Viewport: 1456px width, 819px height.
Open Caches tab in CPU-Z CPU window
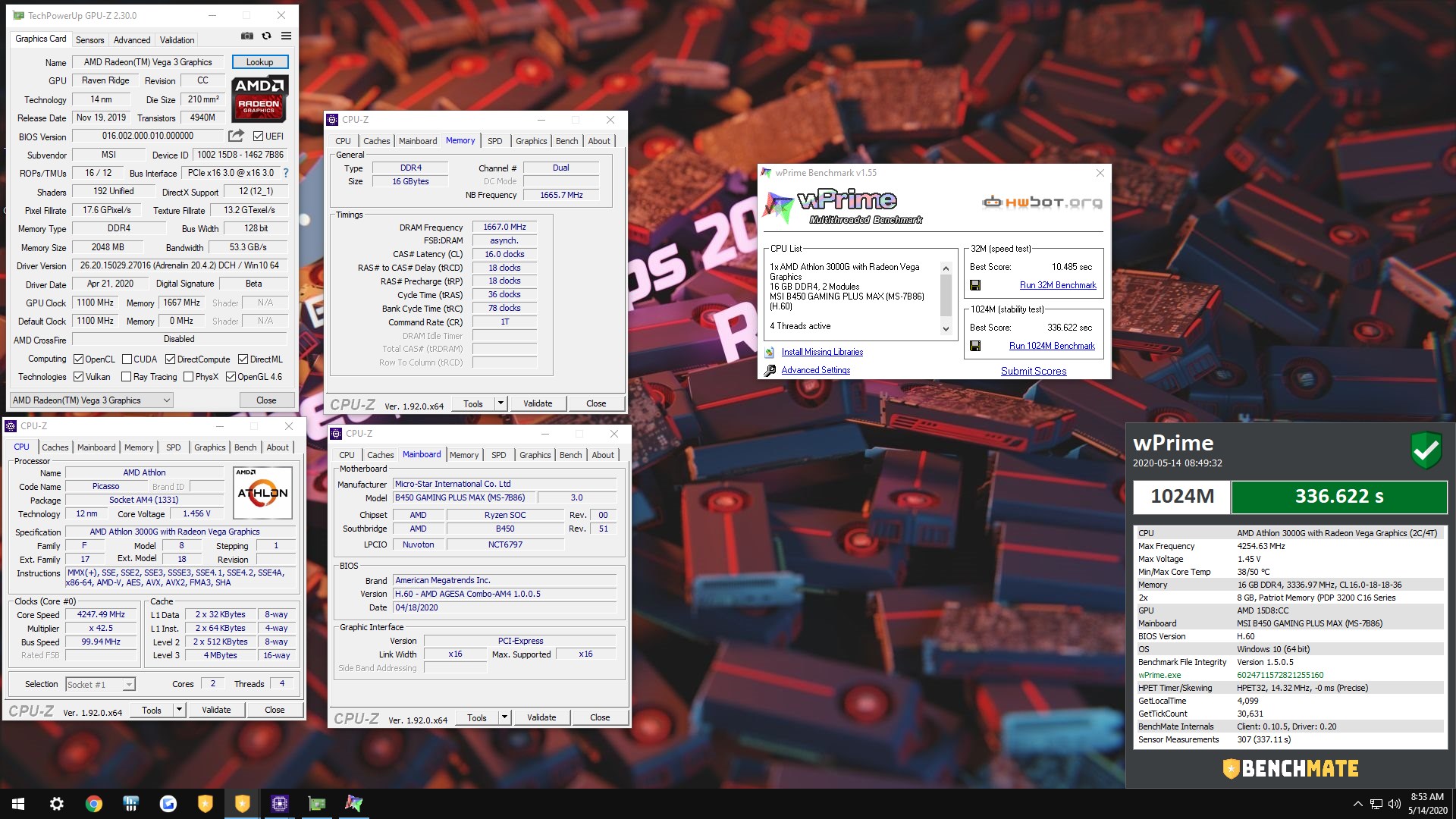pos(55,447)
